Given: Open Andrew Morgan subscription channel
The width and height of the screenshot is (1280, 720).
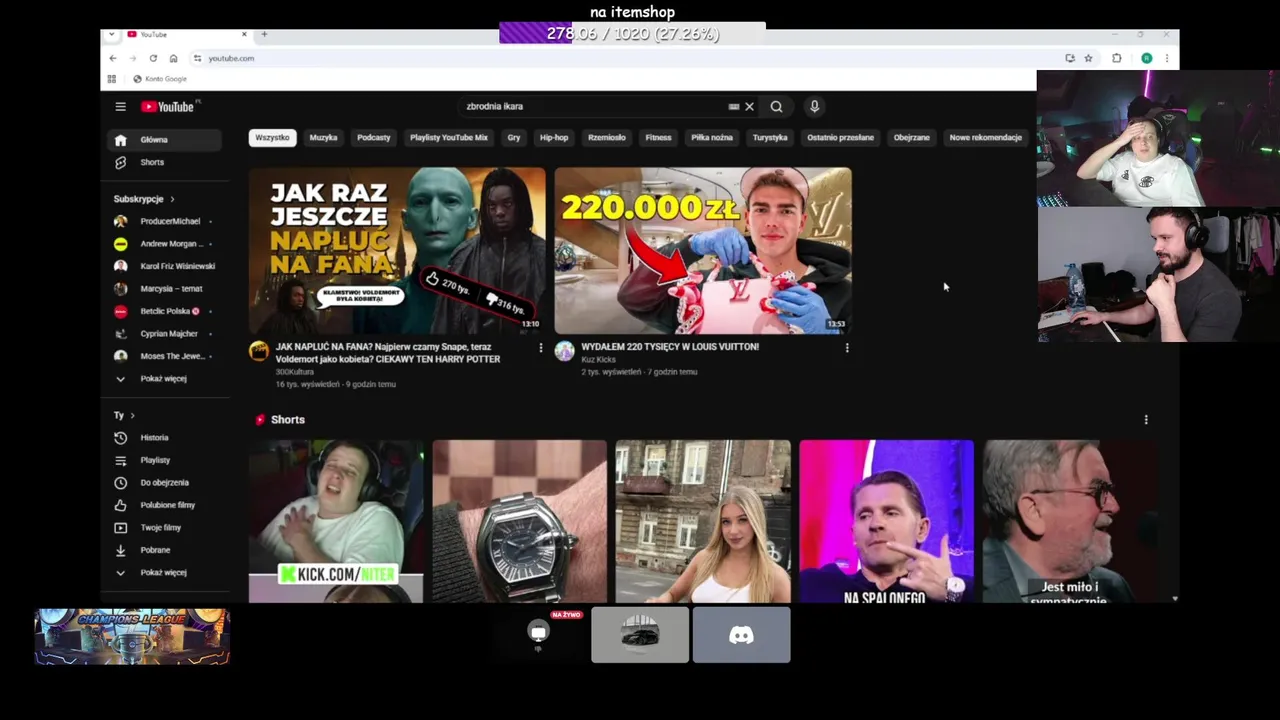Looking at the screenshot, I should [x=164, y=244].
